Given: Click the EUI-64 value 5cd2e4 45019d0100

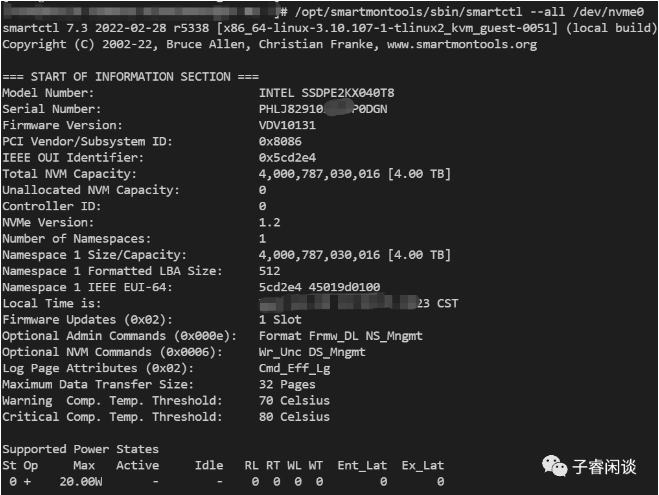Looking at the screenshot, I should [x=319, y=287].
